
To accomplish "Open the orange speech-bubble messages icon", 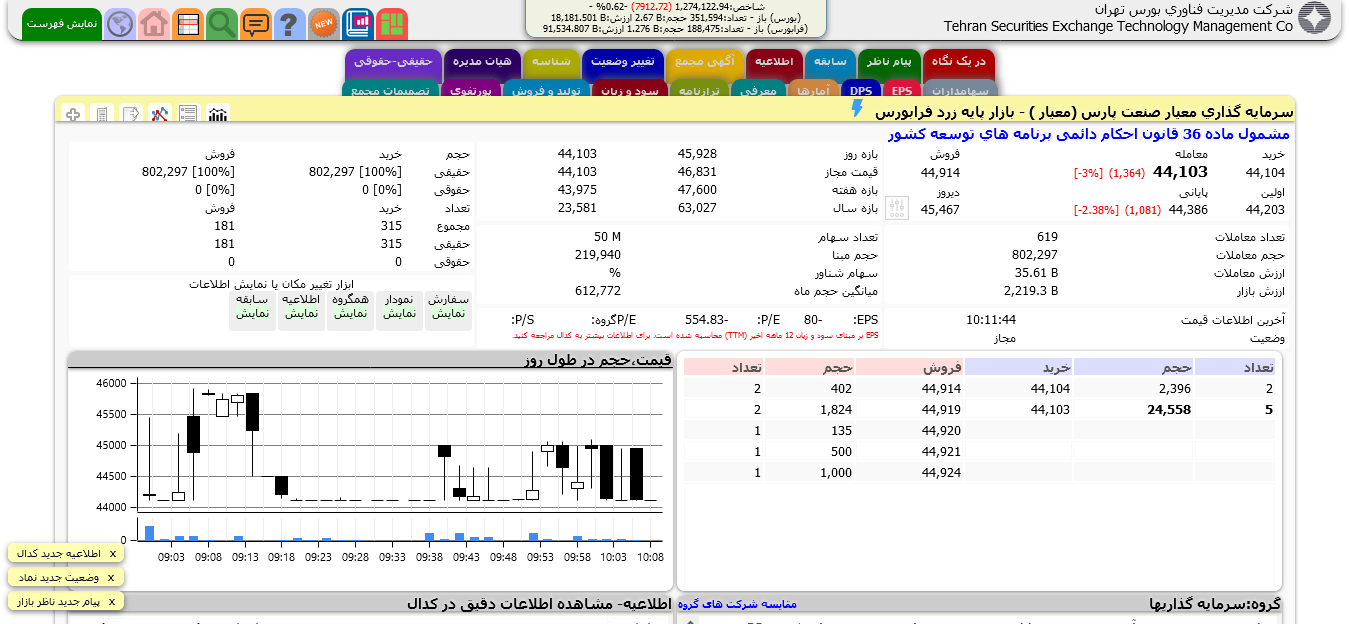I will coord(256,24).
